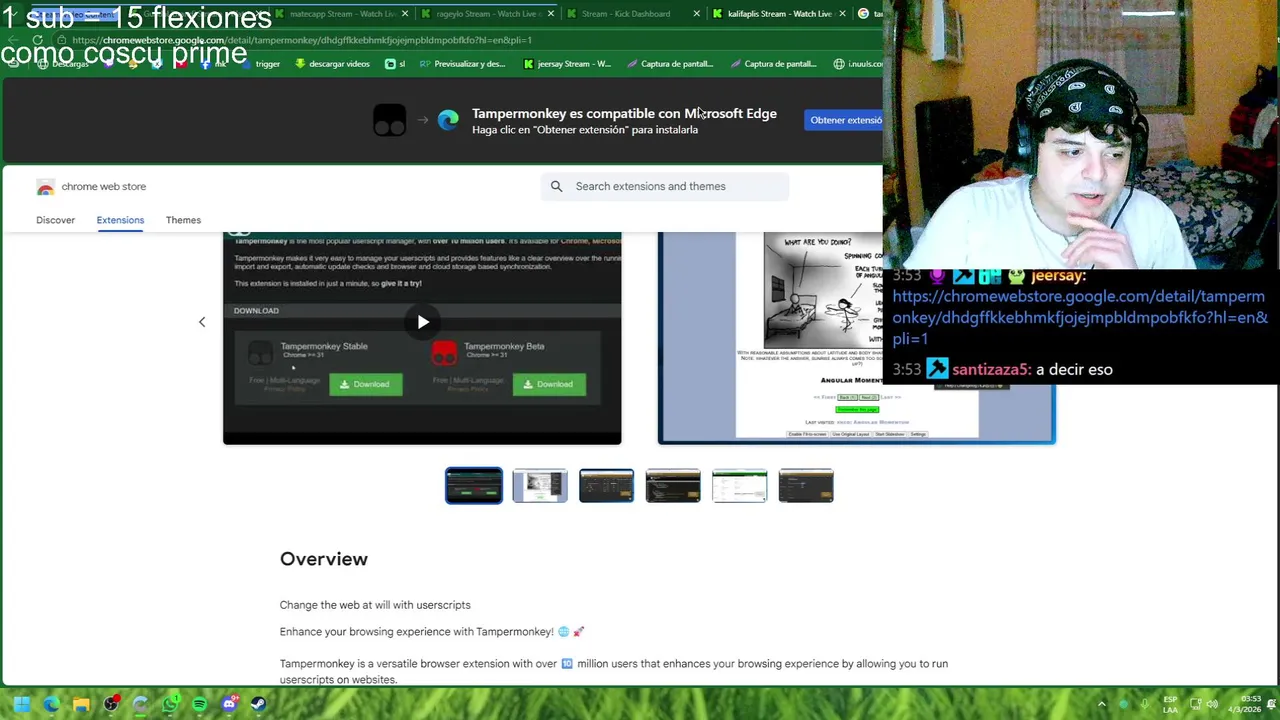Click the Tampermonkey icon in the banner

(x=390, y=120)
